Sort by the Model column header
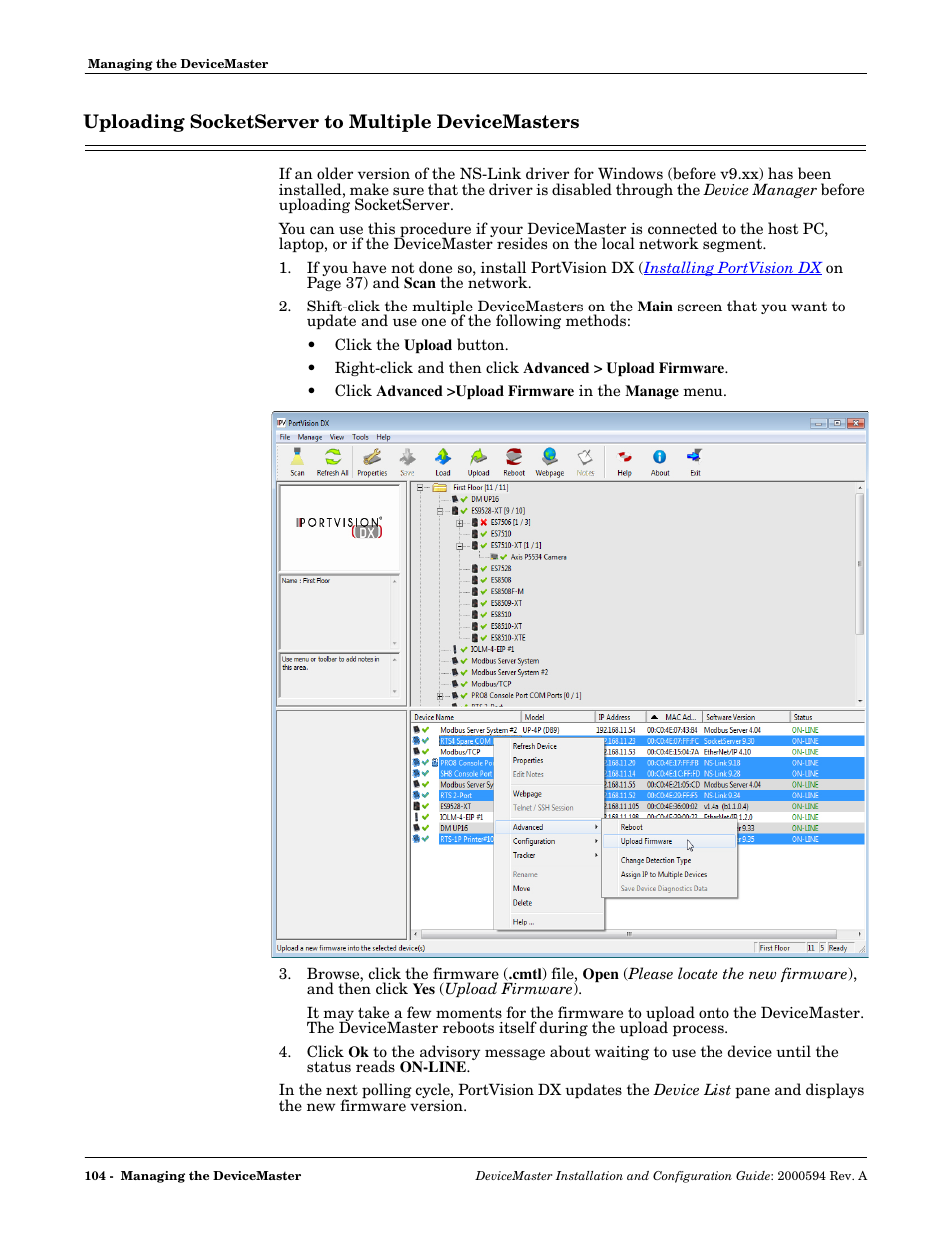The image size is (952, 1233). [x=558, y=717]
